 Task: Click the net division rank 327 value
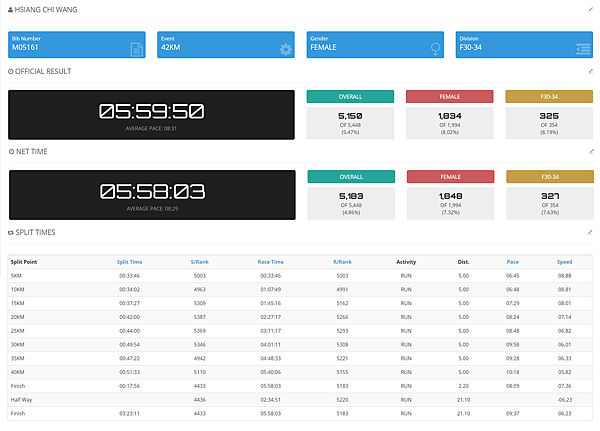click(x=550, y=196)
